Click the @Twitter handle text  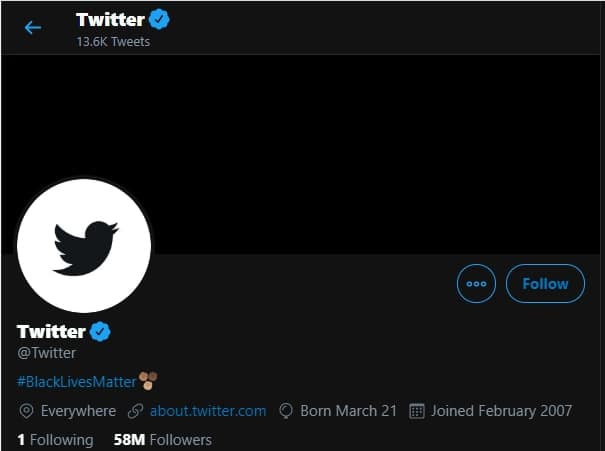click(46, 353)
